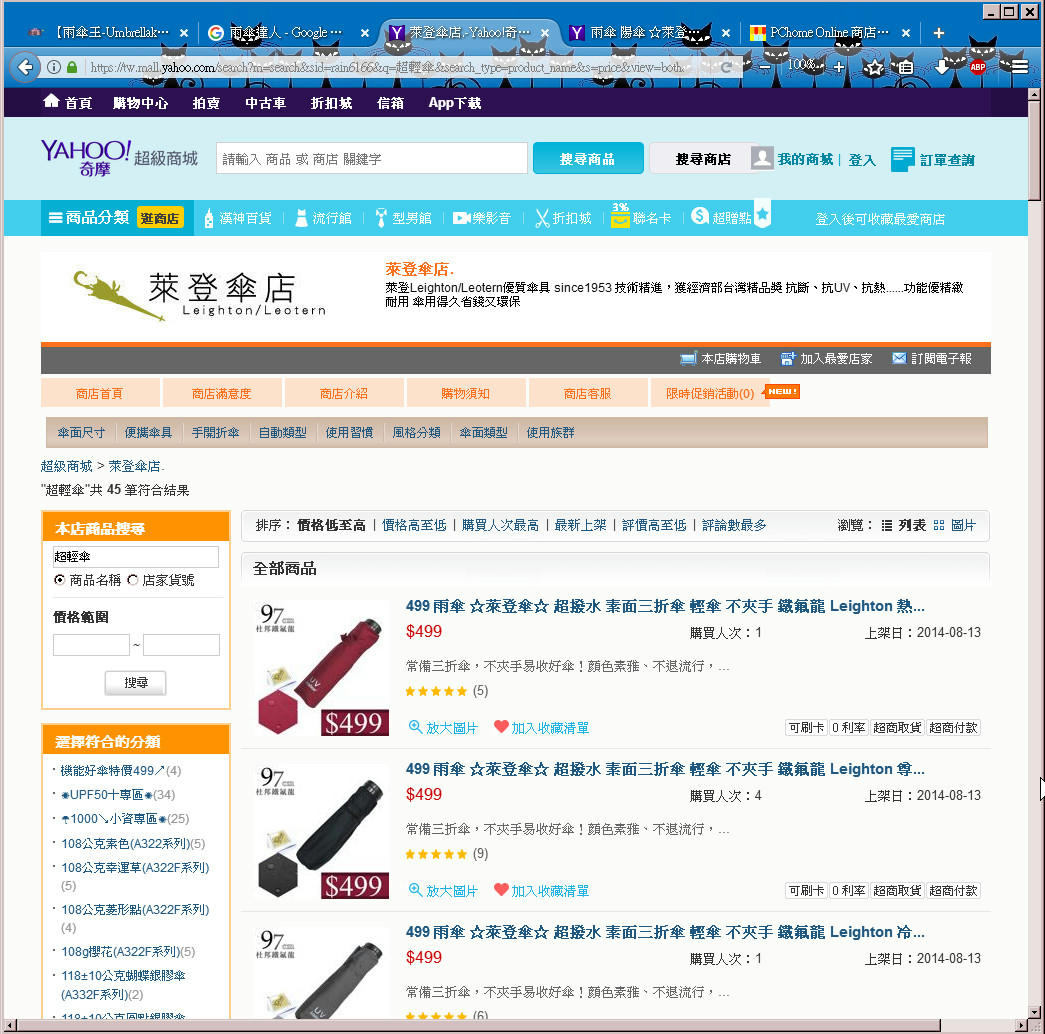1045x1034 pixels.
Task: Click the Yahoo 首頁 home icon
Action: pyautogui.click(x=51, y=101)
